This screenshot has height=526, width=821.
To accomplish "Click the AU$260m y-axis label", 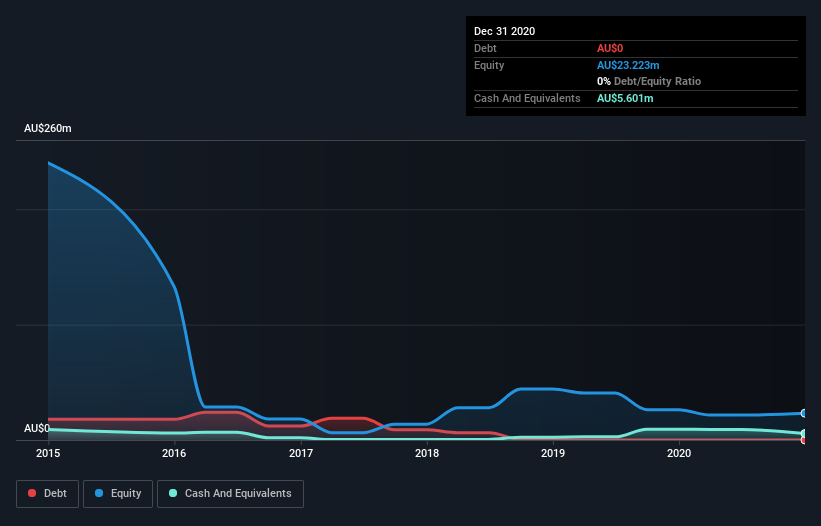I will click(x=48, y=128).
